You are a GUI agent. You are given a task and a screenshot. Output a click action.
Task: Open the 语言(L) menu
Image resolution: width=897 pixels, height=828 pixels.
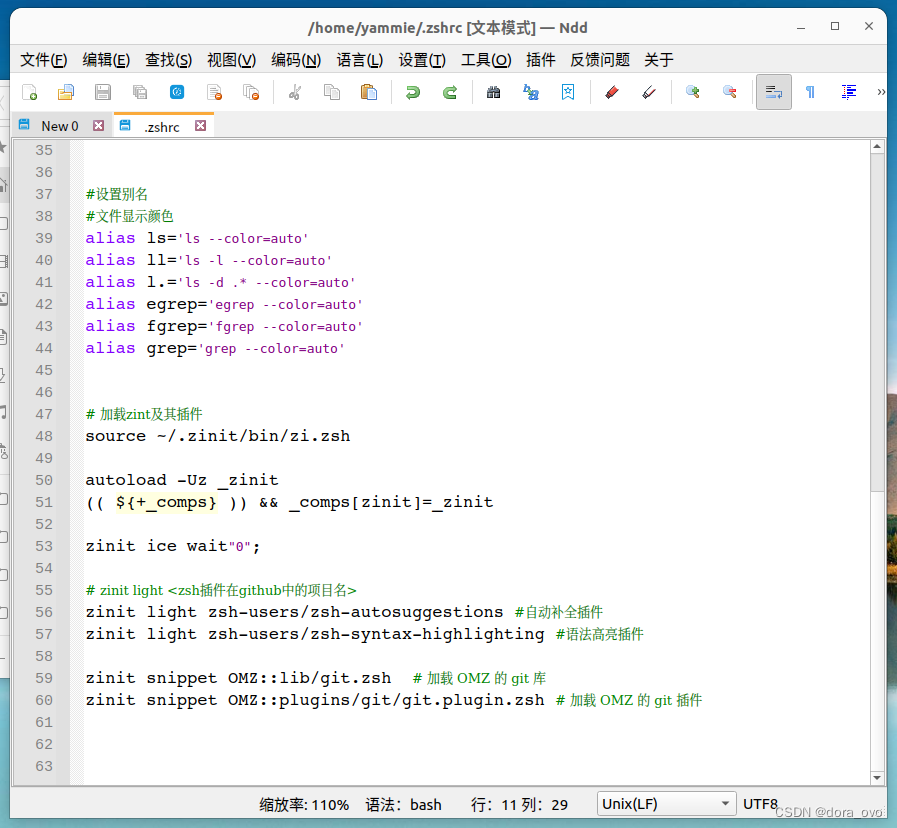(359, 60)
